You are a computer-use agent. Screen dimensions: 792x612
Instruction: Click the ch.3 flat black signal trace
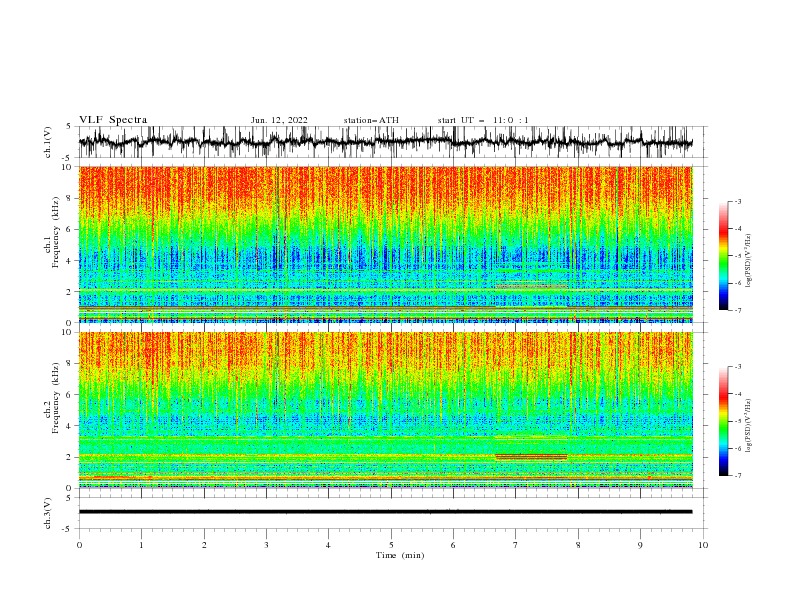[x=385, y=512]
